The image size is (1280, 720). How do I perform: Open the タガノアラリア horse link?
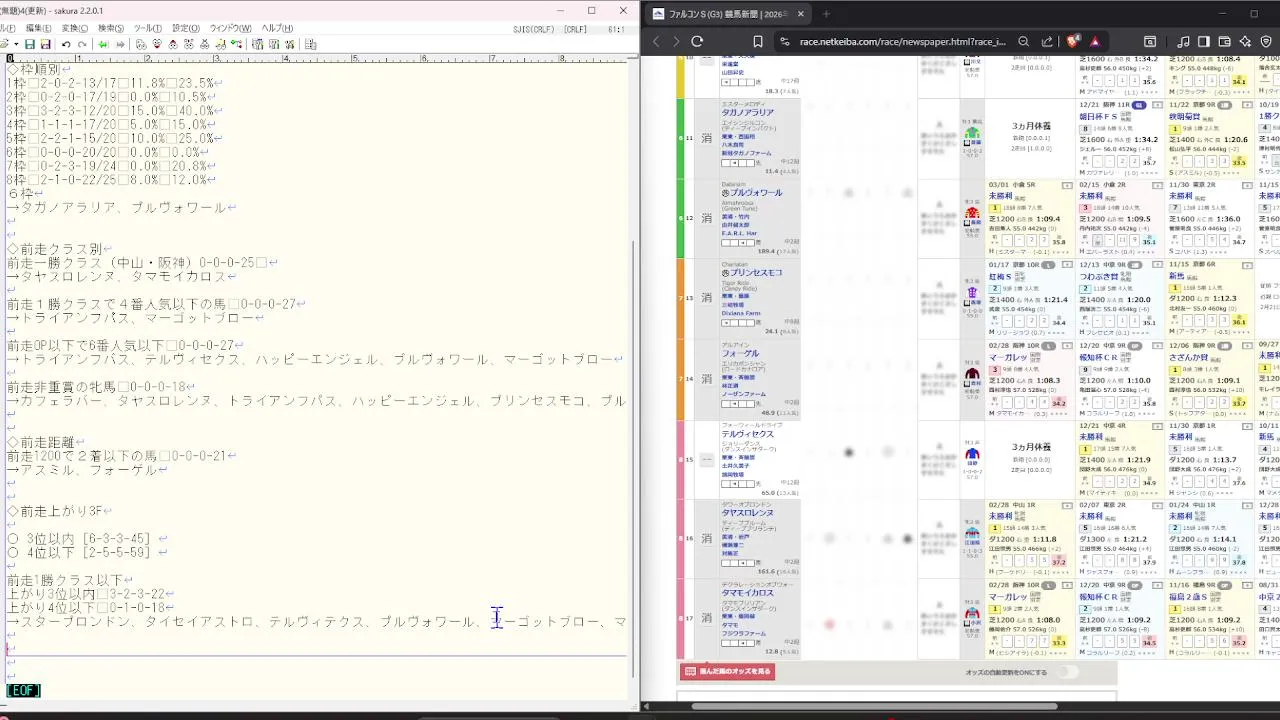[747, 113]
